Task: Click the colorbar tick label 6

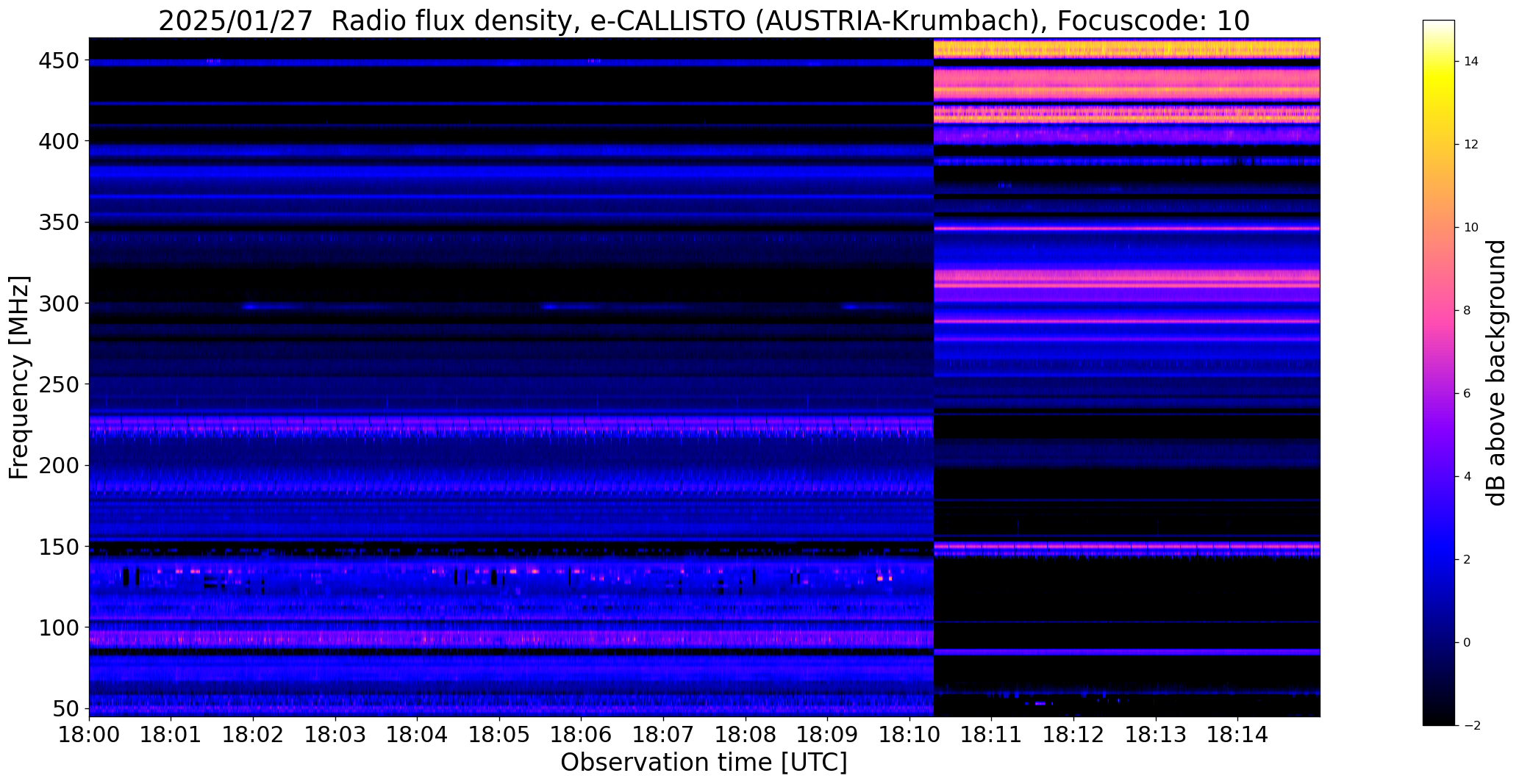Action: tap(1468, 393)
